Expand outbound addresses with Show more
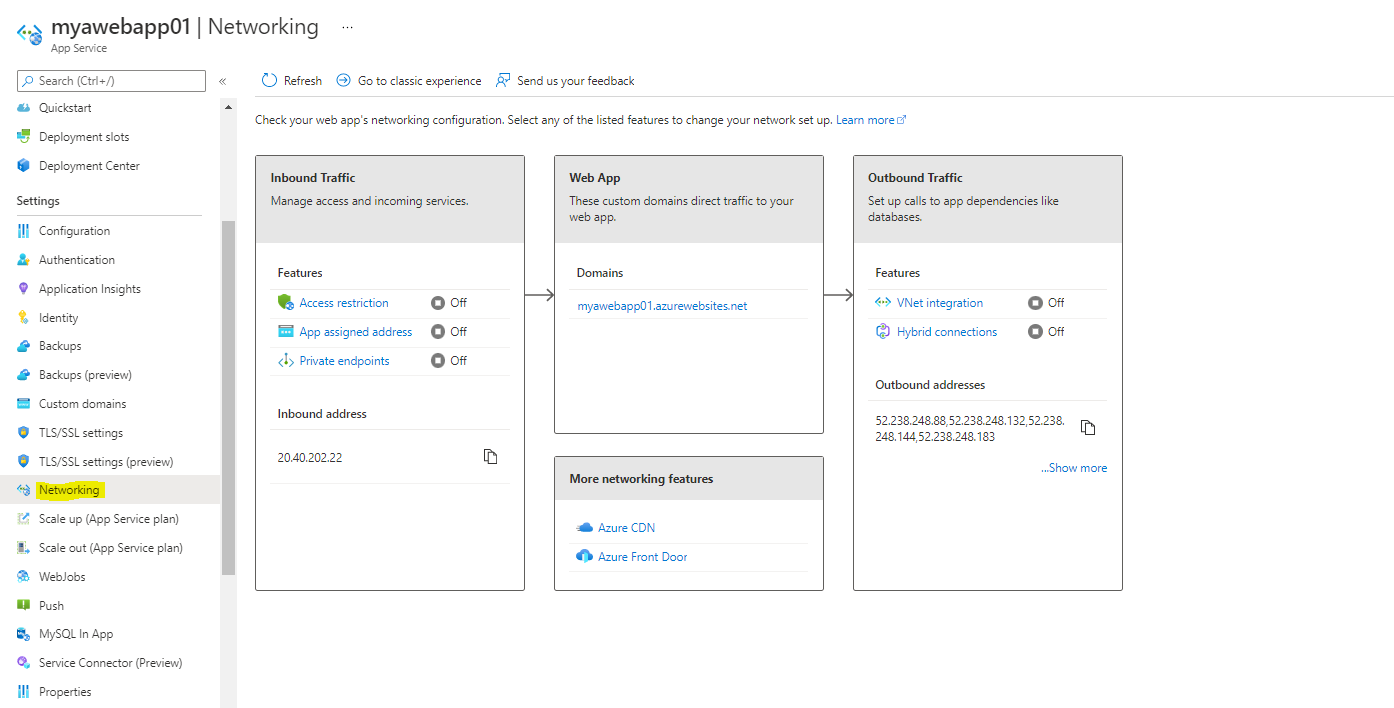The height and width of the screenshot is (708, 1394). 1074,468
